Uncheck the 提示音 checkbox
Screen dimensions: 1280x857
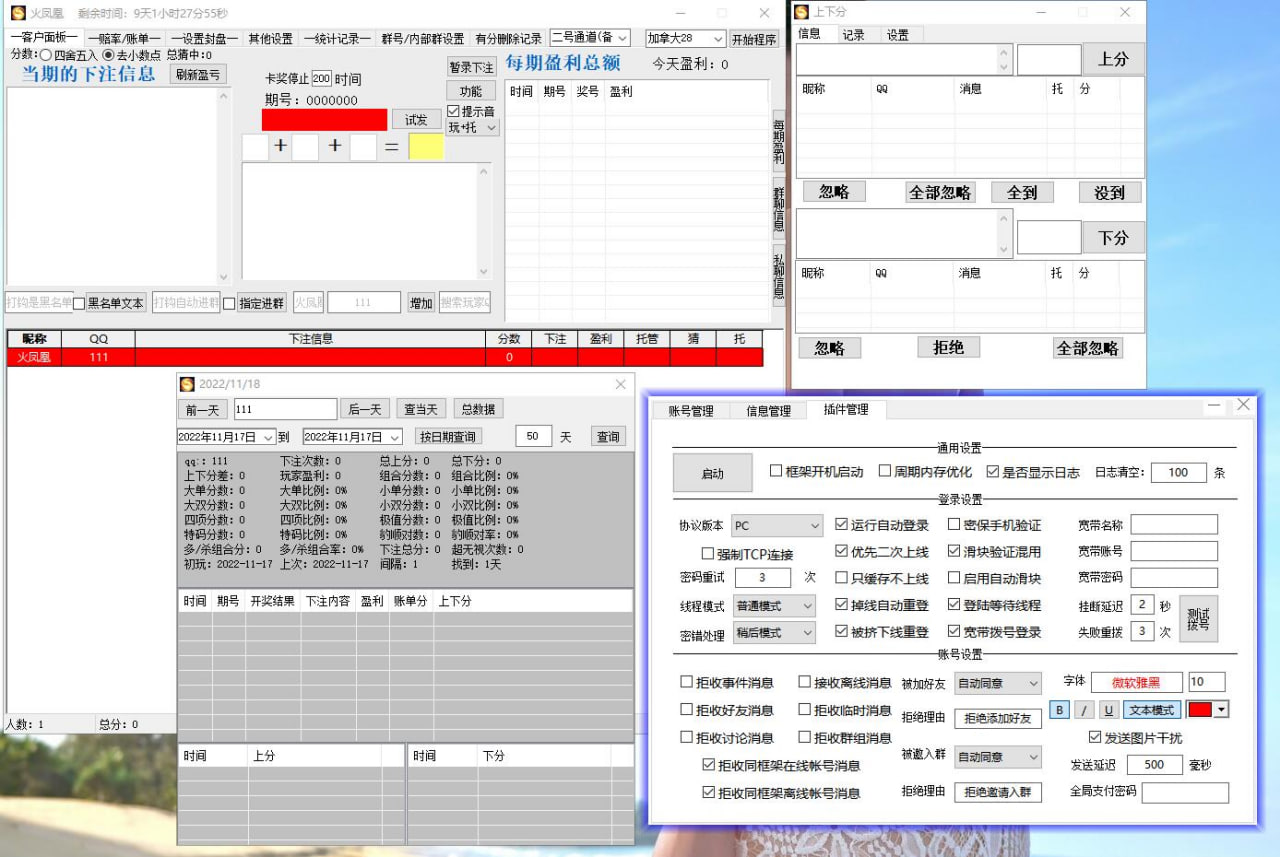(x=453, y=111)
